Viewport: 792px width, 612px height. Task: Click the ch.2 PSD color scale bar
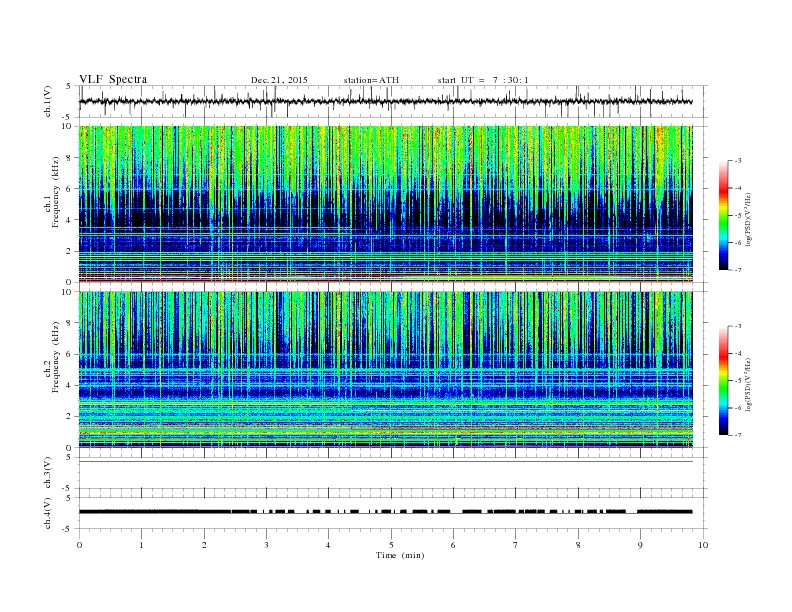pos(724,380)
